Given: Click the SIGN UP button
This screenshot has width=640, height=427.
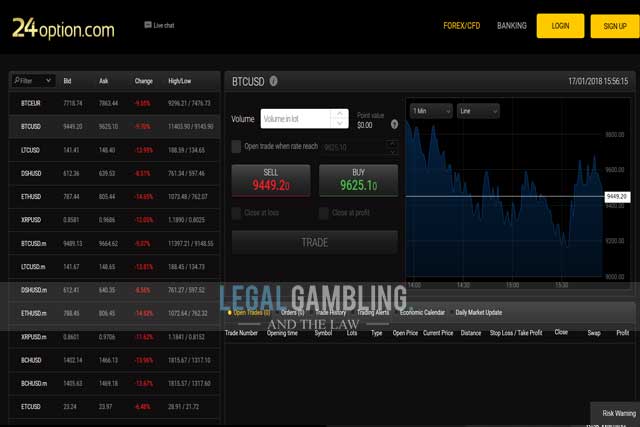Looking at the screenshot, I should 615,26.
